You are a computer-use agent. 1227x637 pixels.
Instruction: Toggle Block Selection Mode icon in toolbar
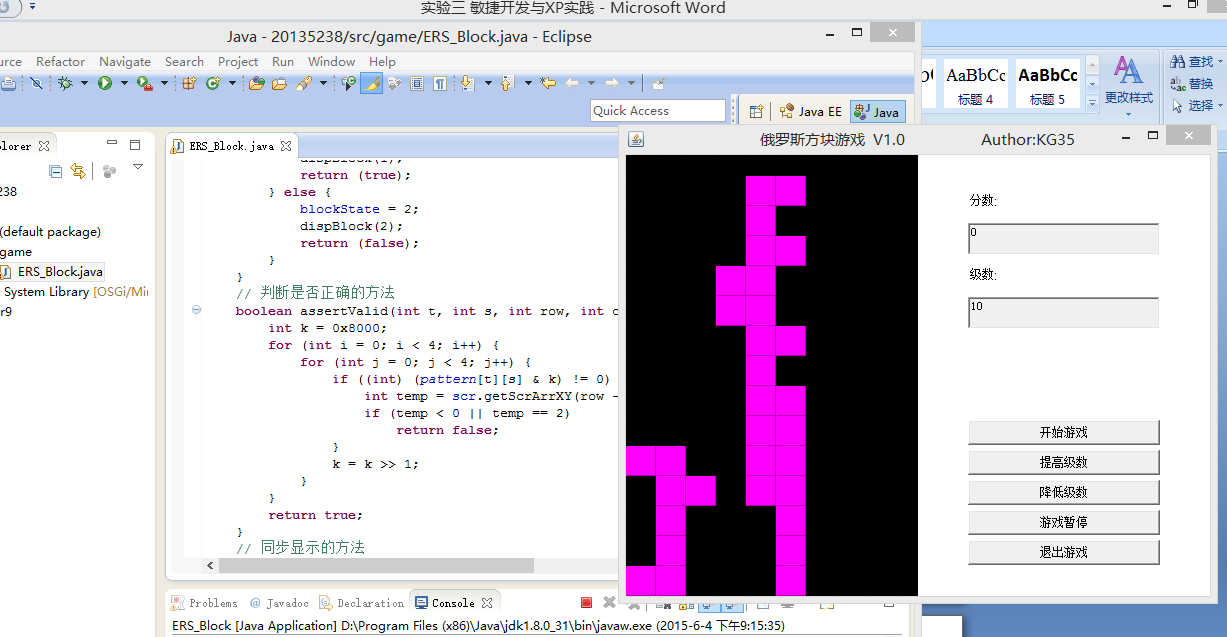(x=417, y=83)
